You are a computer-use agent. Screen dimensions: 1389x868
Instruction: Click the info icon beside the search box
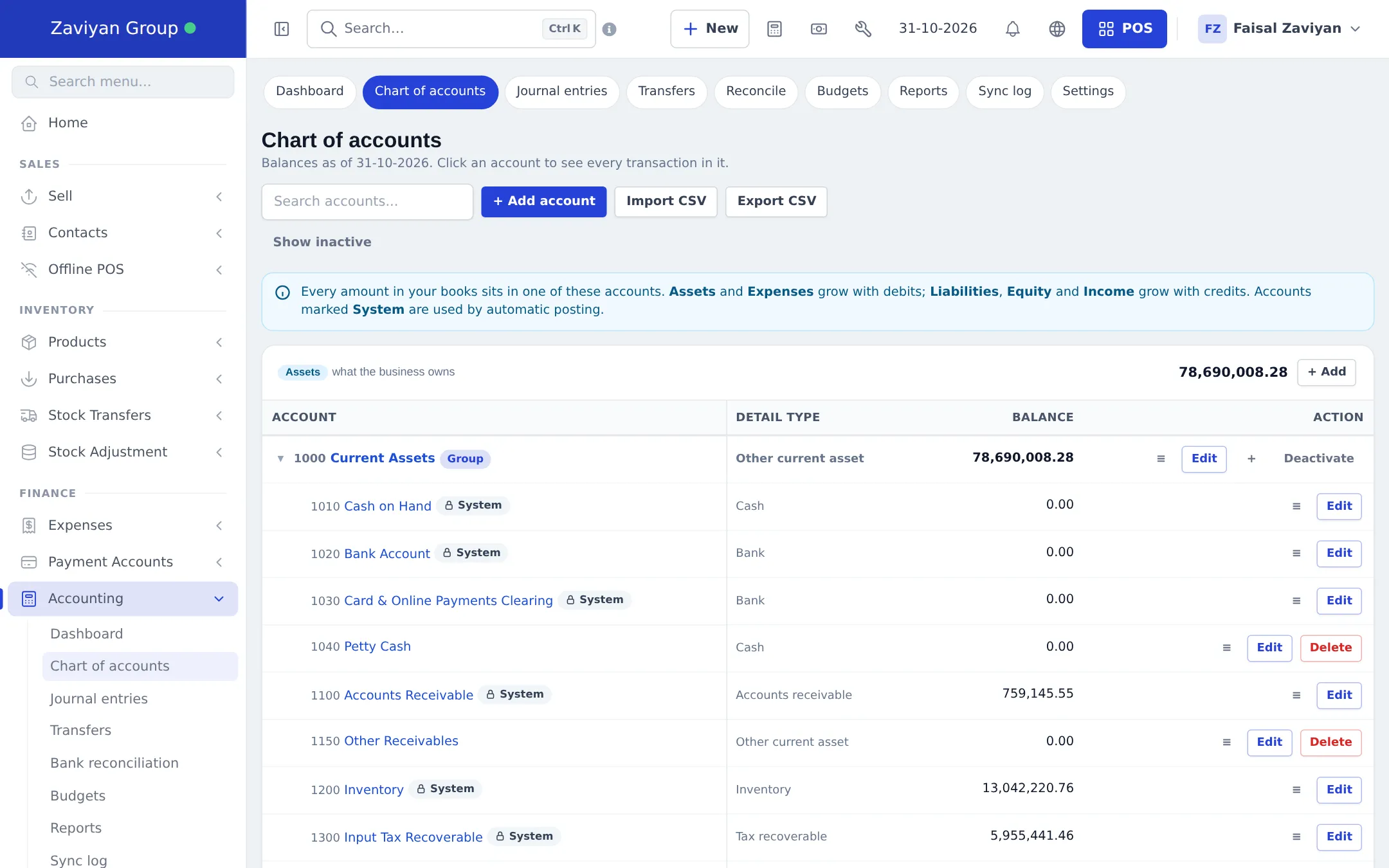610,29
